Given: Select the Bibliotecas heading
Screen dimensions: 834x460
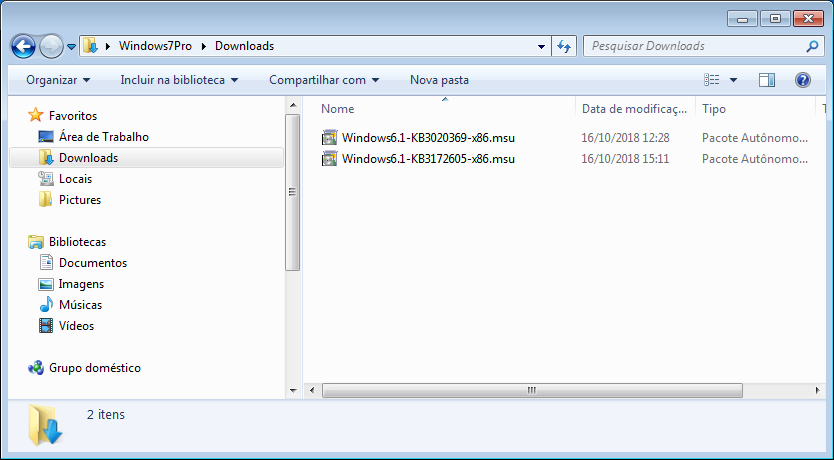Looking at the screenshot, I should click(67, 242).
